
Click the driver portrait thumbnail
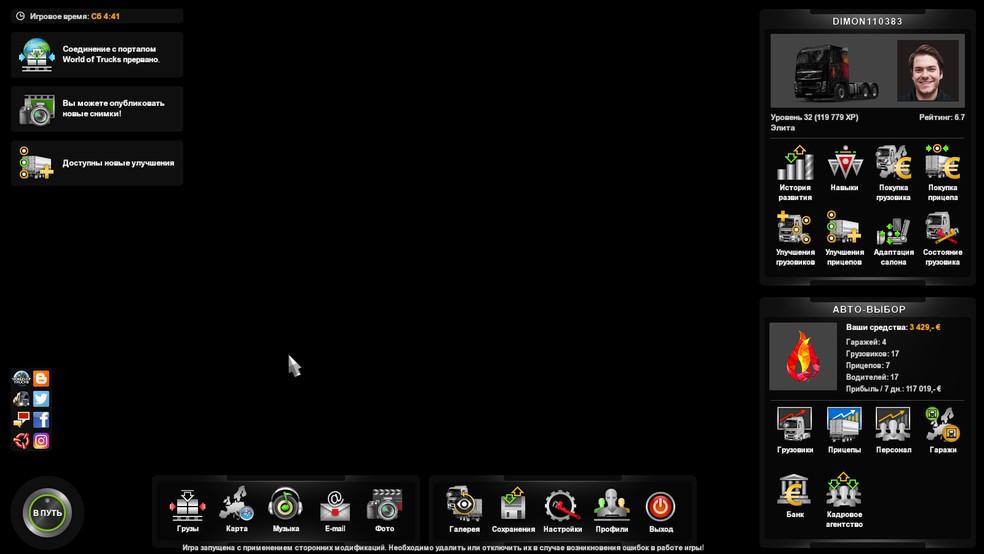(x=927, y=70)
